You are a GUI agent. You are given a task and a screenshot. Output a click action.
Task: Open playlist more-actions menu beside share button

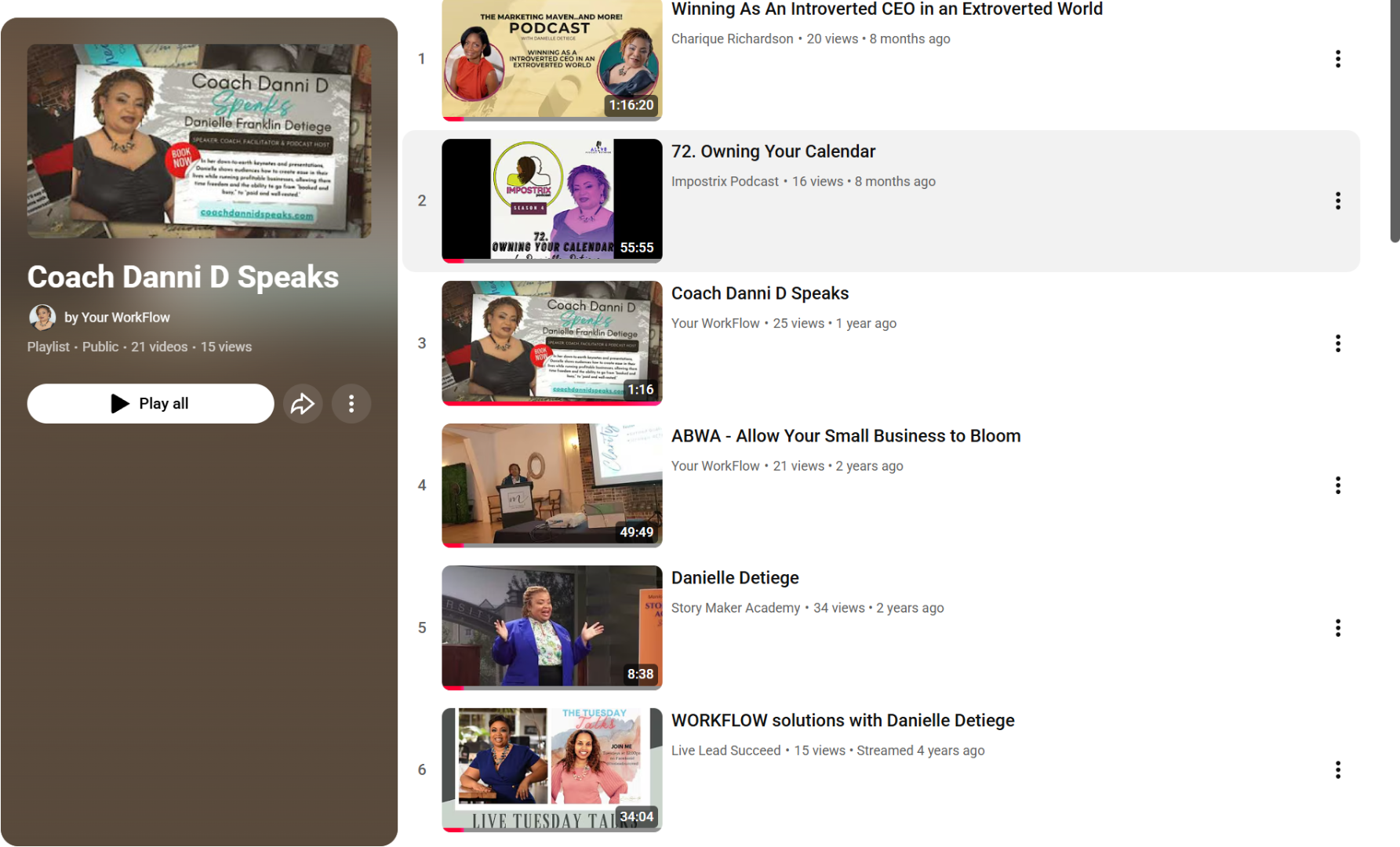pos(351,404)
